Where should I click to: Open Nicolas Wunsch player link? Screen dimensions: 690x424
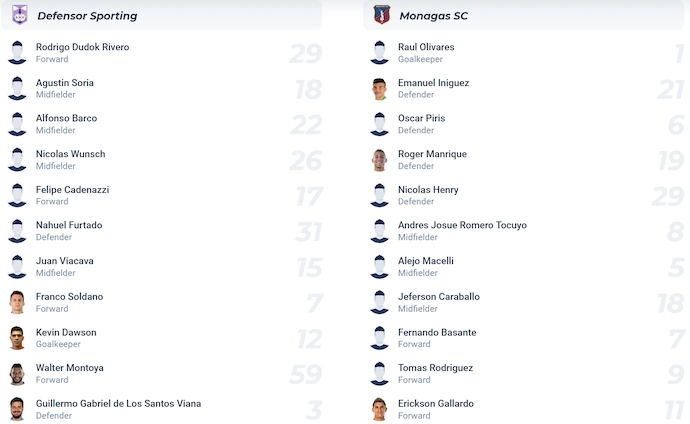(70, 154)
